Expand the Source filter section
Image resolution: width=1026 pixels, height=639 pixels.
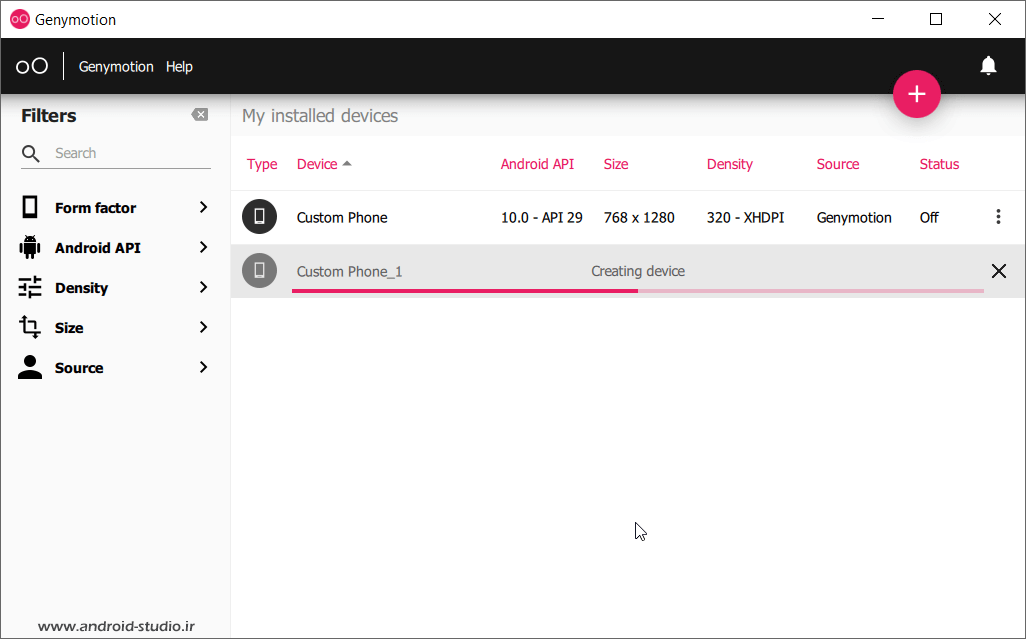pyautogui.click(x=203, y=367)
